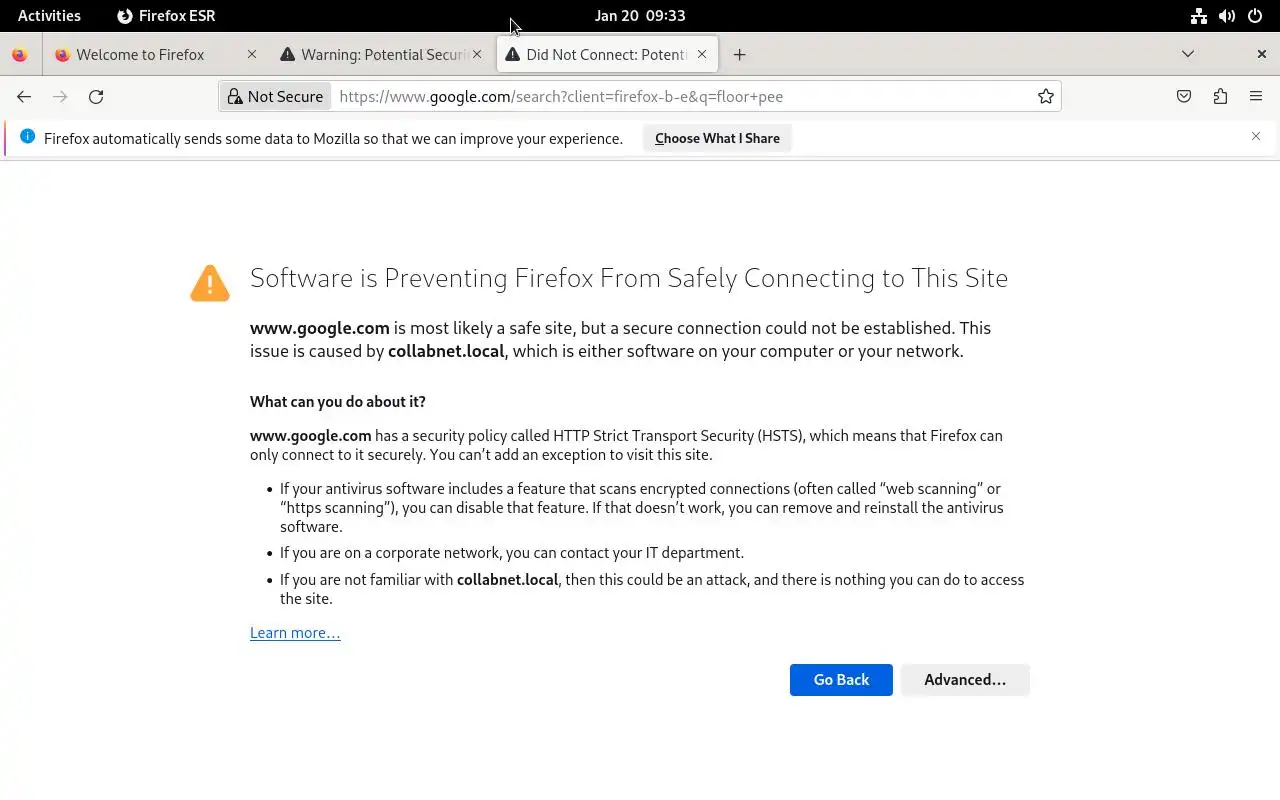Expand the list all tabs chevron

coord(1188,54)
